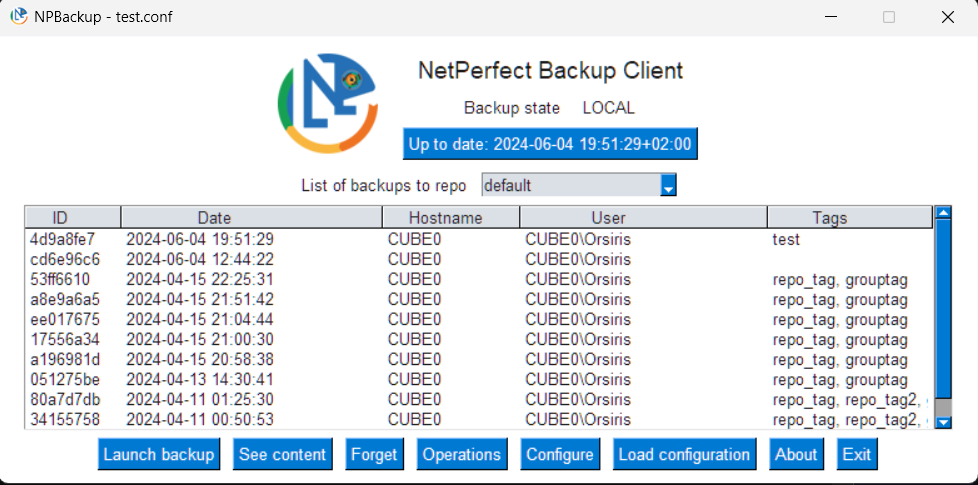Select the 'default' repo combo box

pos(570,185)
